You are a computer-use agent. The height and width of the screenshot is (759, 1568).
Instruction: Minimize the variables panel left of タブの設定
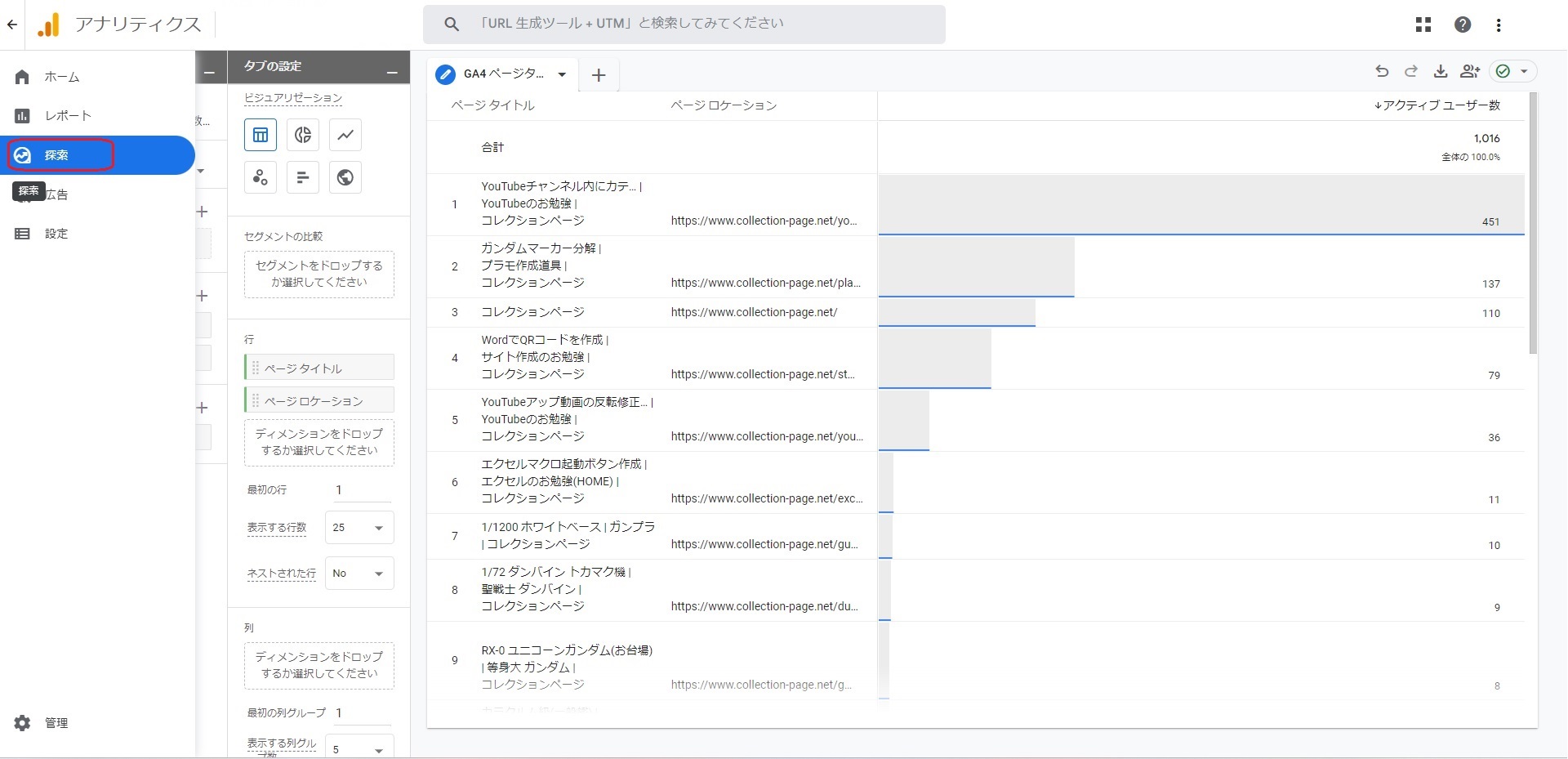209,73
